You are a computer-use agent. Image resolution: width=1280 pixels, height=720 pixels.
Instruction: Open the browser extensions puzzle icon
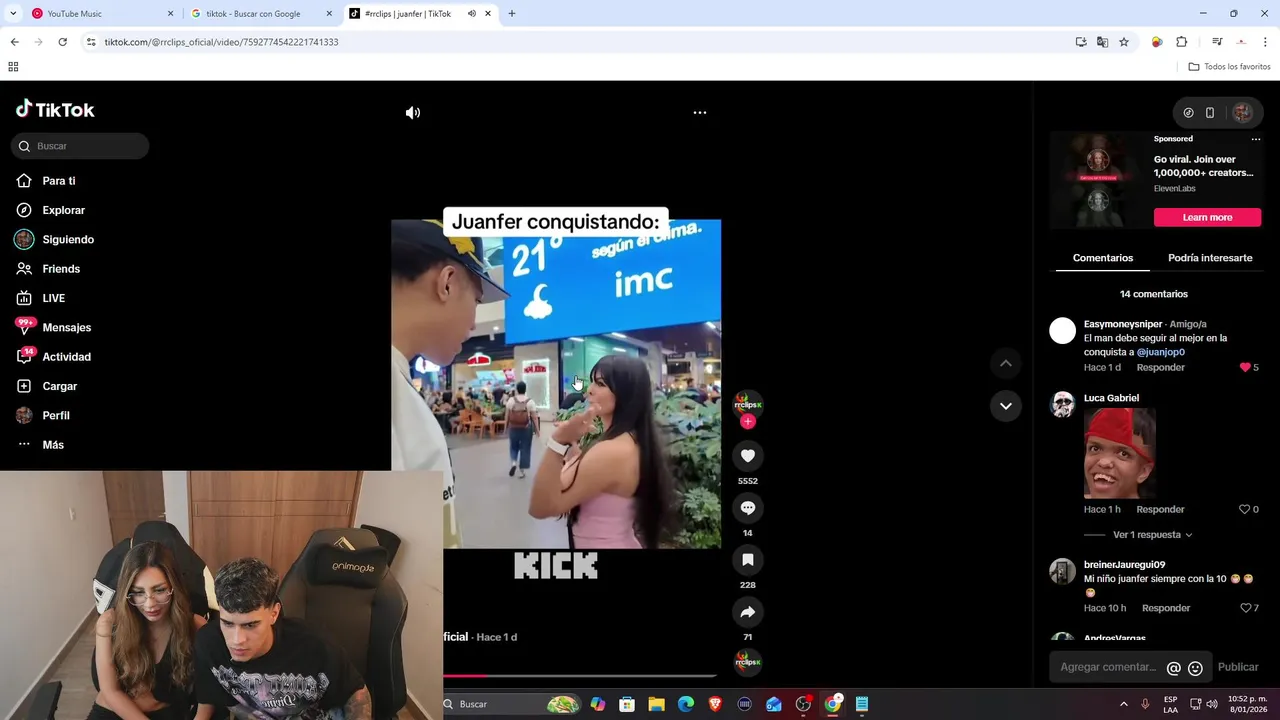tap(1181, 42)
